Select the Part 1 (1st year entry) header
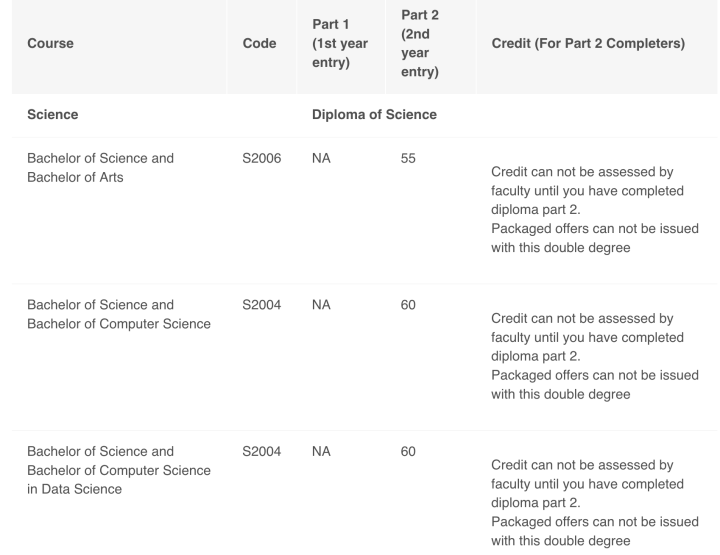The image size is (720, 555). (340, 43)
